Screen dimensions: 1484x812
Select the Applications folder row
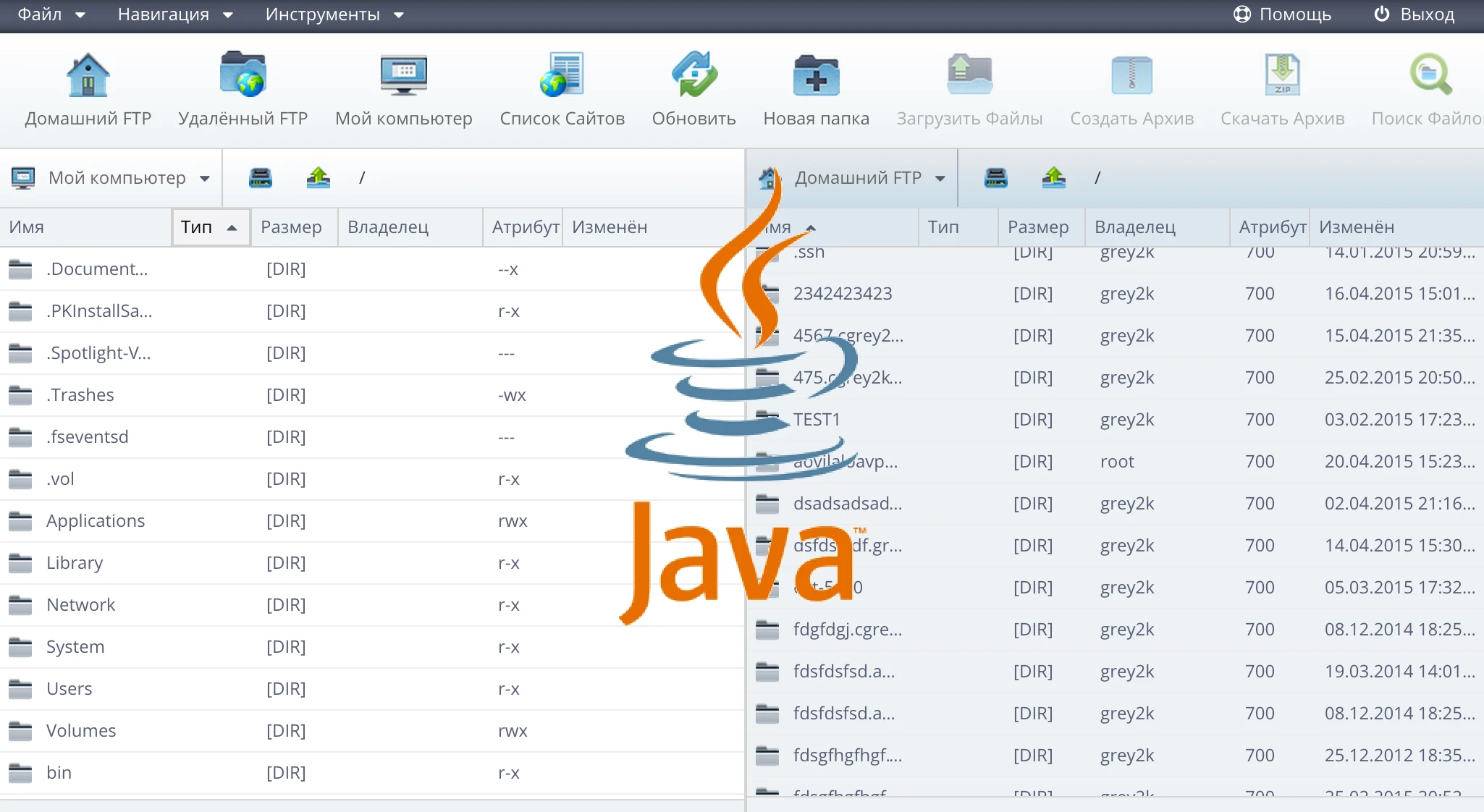click(95, 520)
